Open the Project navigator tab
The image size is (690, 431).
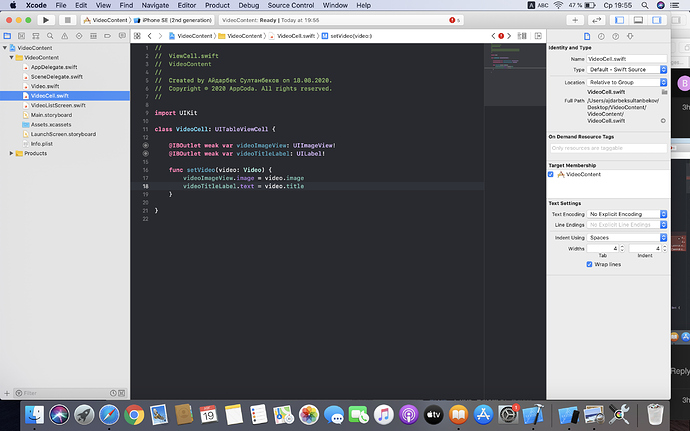(x=7, y=36)
